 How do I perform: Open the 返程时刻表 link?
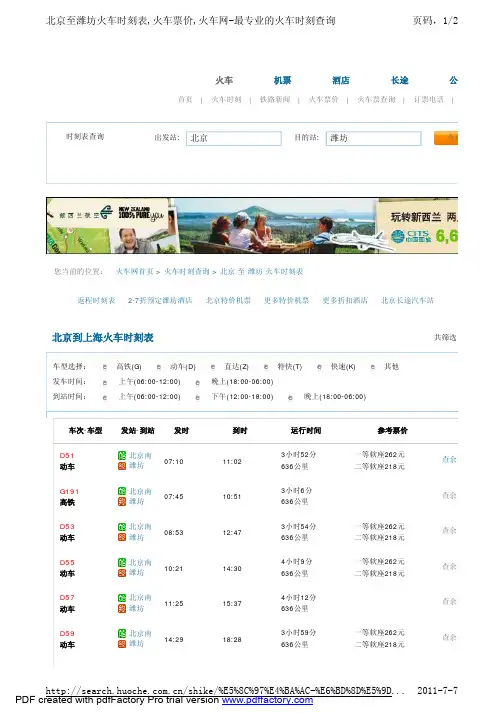96,300
